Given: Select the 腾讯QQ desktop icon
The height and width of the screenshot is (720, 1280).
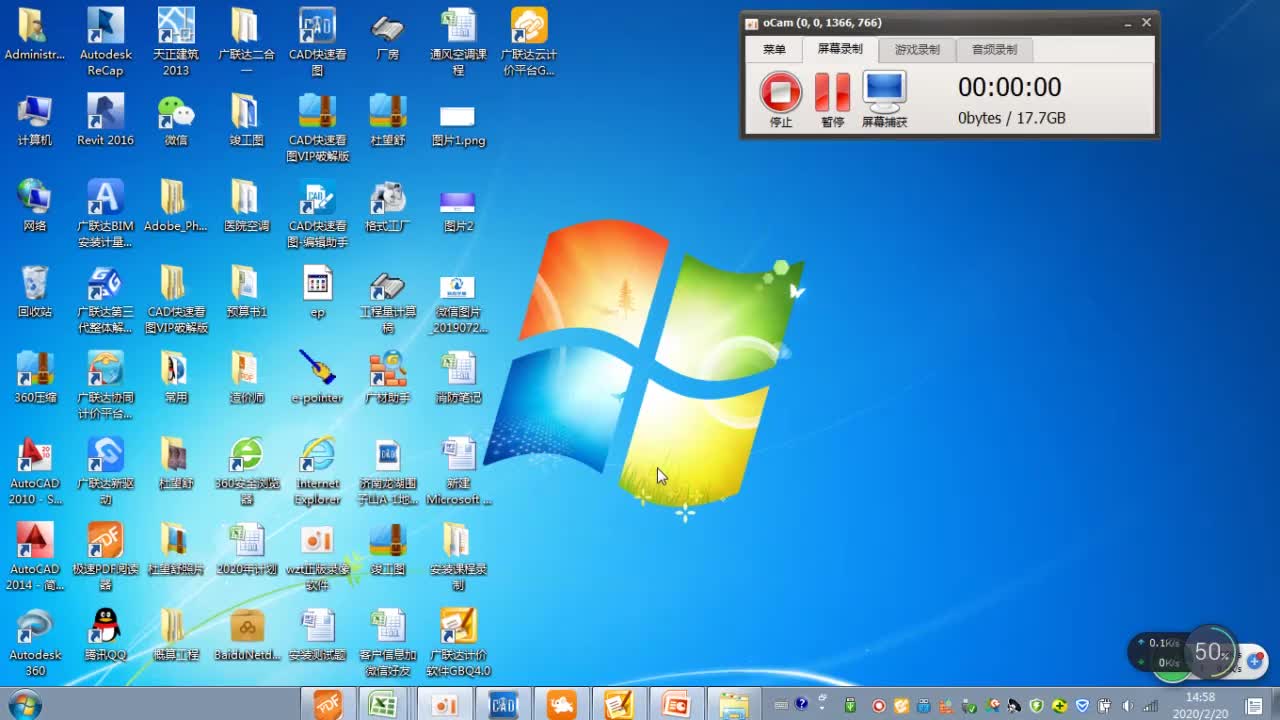Looking at the screenshot, I should (x=105, y=636).
